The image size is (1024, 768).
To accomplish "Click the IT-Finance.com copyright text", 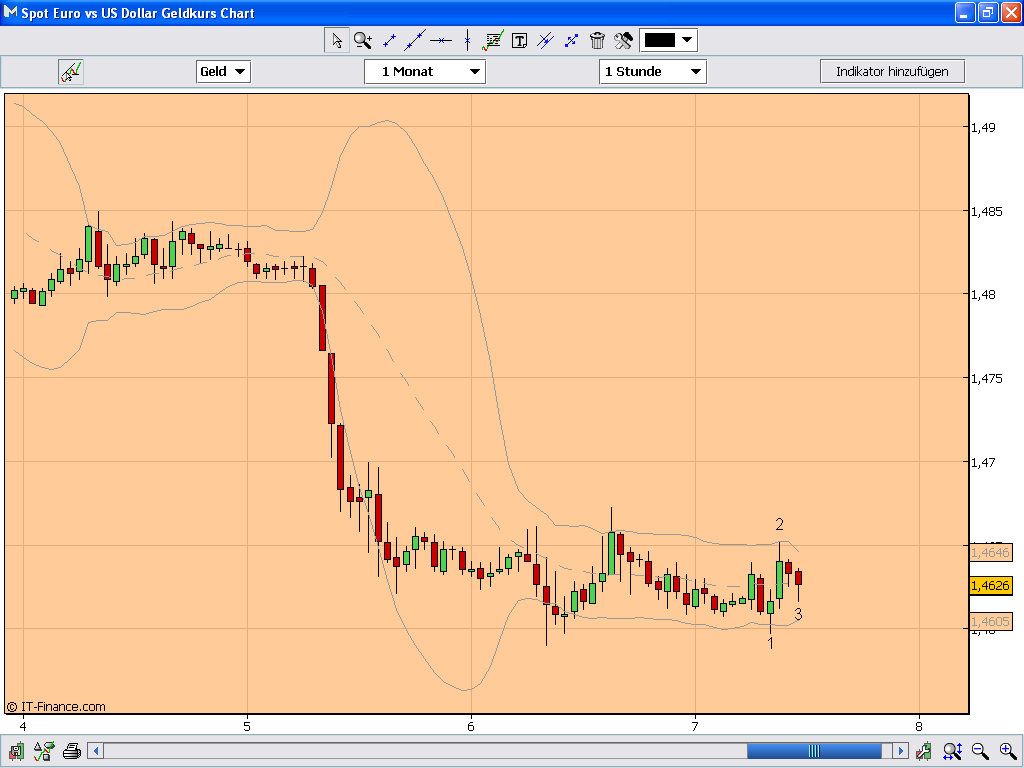I will pyautogui.click(x=56, y=707).
